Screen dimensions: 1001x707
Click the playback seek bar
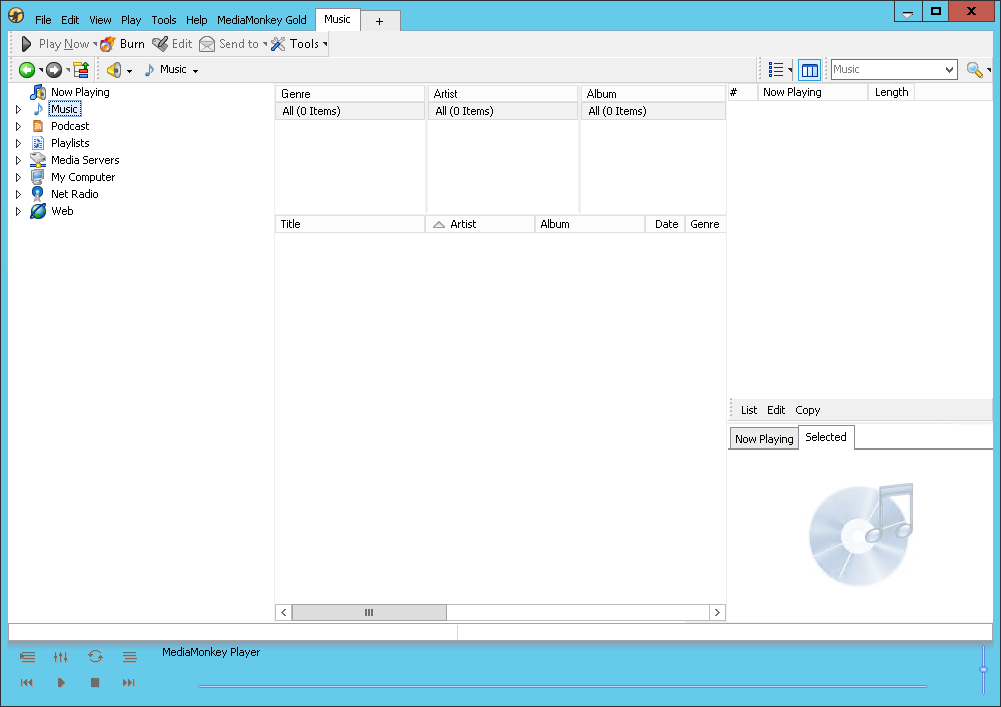pos(562,687)
